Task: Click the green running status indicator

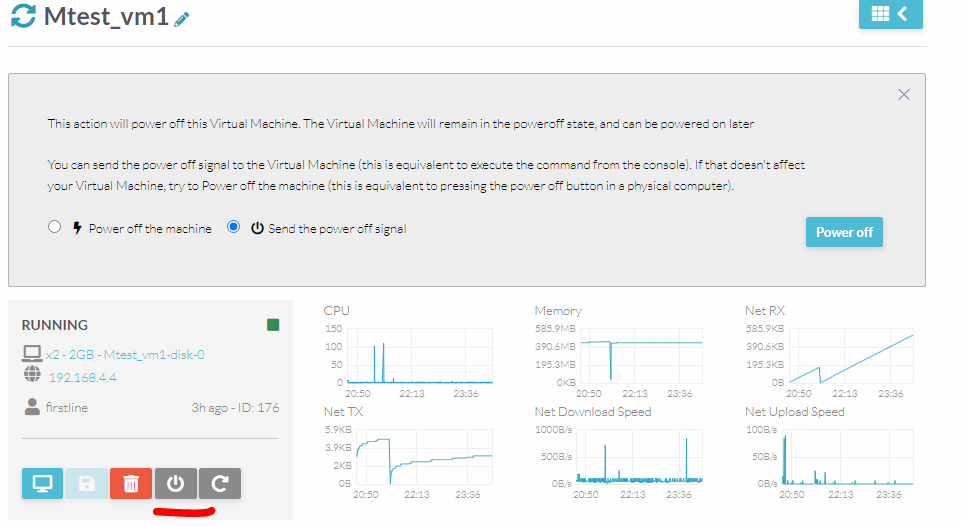Action: [273, 325]
